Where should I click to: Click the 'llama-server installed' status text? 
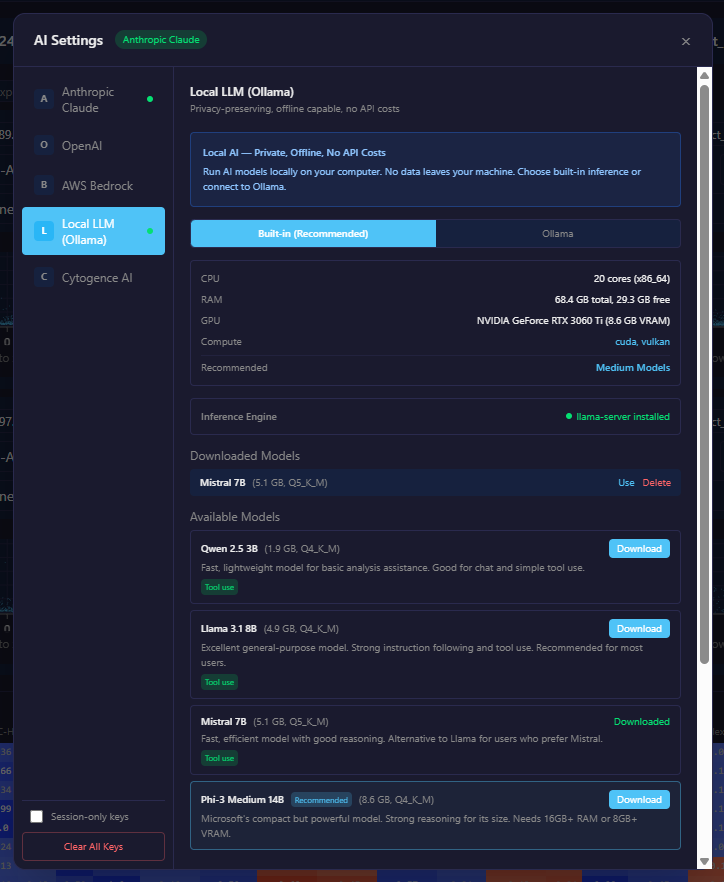click(623, 417)
